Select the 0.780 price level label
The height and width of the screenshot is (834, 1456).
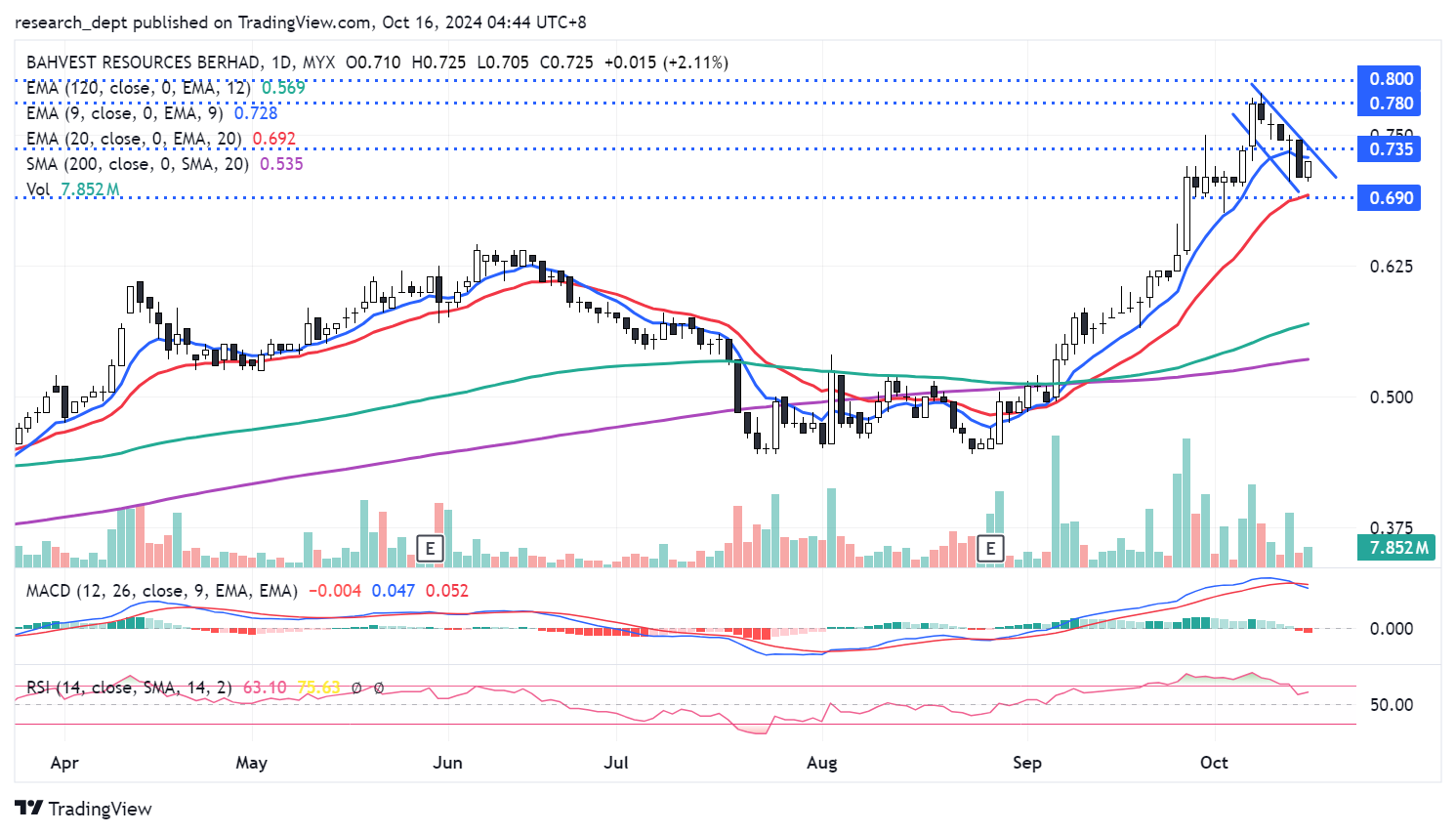pos(1391,104)
